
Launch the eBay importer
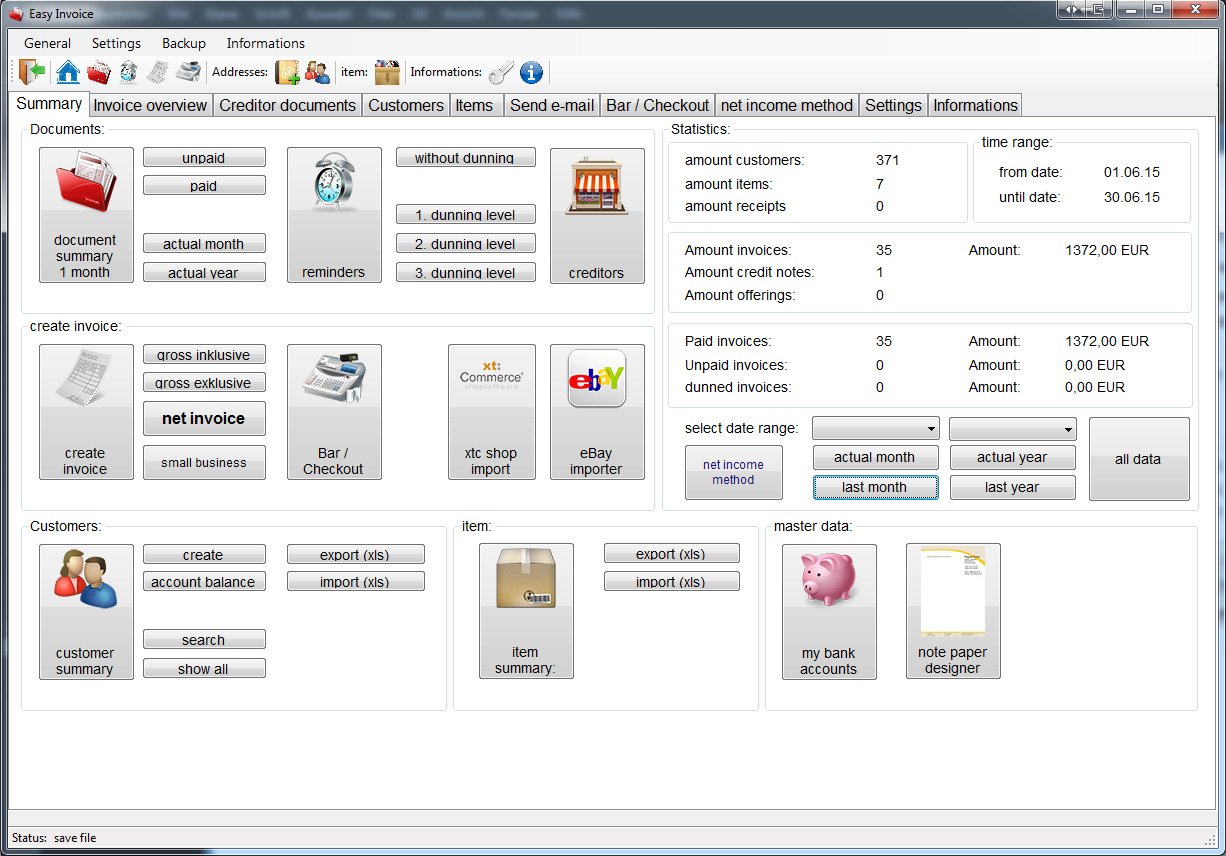coord(597,412)
